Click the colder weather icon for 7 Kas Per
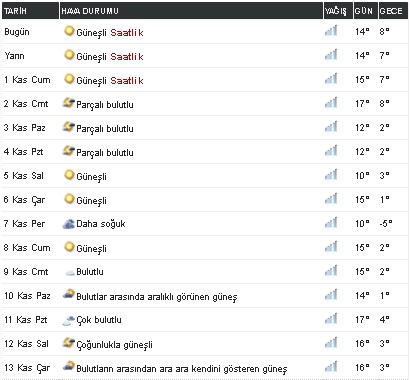411x380 pixels. click(69, 224)
